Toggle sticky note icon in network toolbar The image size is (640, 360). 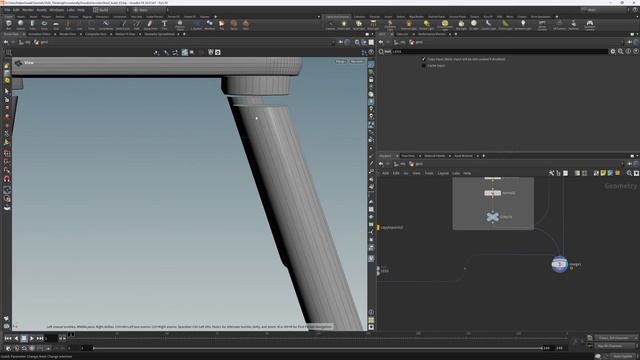[603, 173]
